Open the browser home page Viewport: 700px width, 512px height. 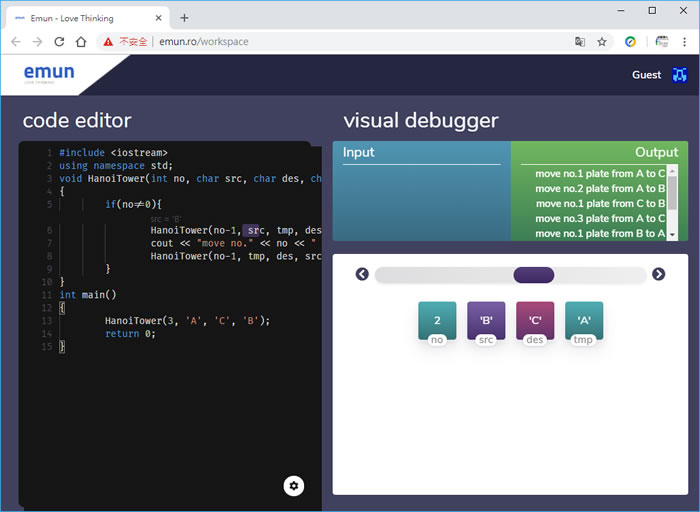click(82, 42)
